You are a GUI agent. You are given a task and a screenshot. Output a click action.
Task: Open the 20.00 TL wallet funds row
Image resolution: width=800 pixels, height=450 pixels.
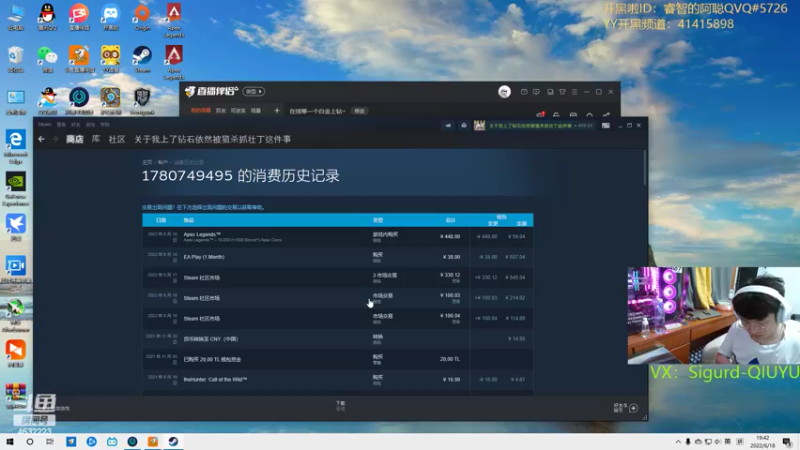tap(338, 359)
